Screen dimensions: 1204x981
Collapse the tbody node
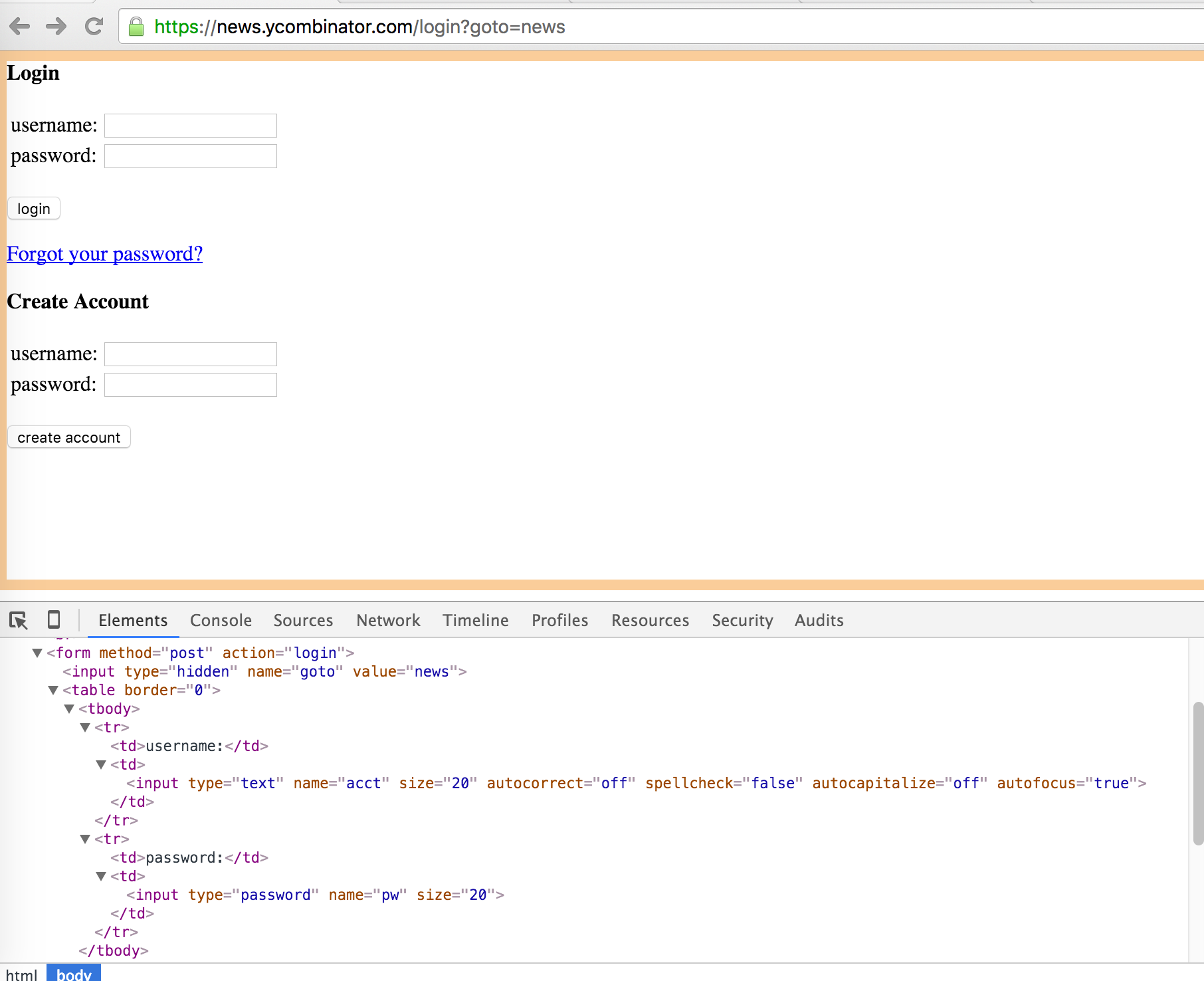click(x=70, y=708)
